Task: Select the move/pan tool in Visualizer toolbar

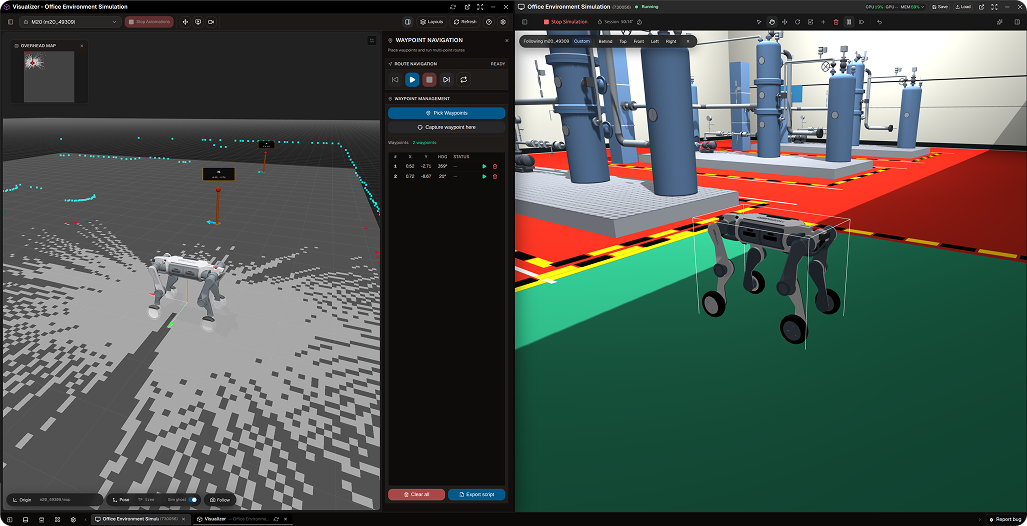Action: [x=185, y=22]
